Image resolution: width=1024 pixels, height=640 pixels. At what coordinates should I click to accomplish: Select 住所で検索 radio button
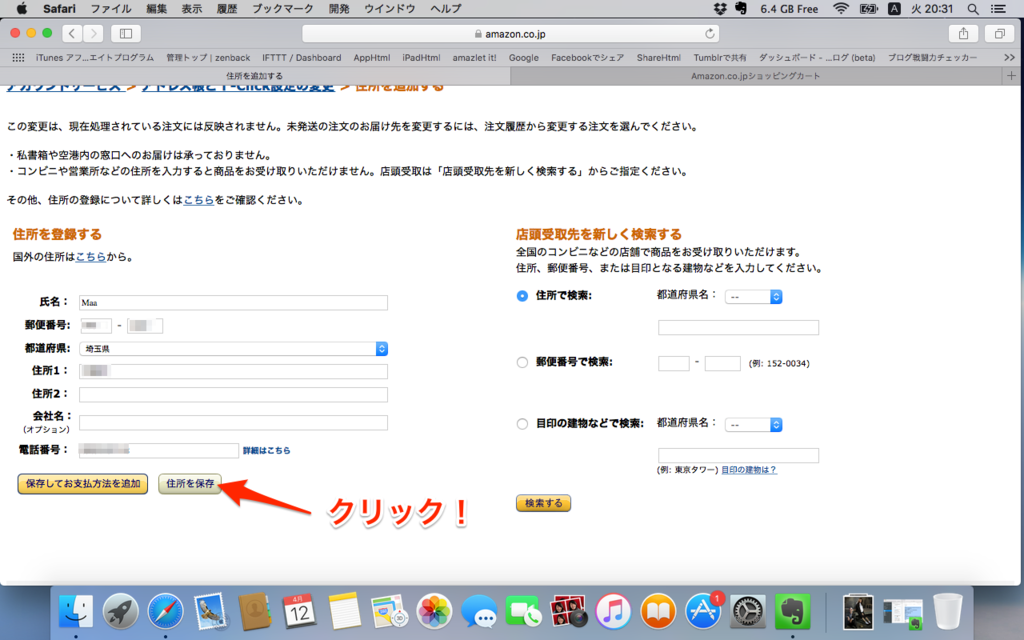(x=522, y=296)
